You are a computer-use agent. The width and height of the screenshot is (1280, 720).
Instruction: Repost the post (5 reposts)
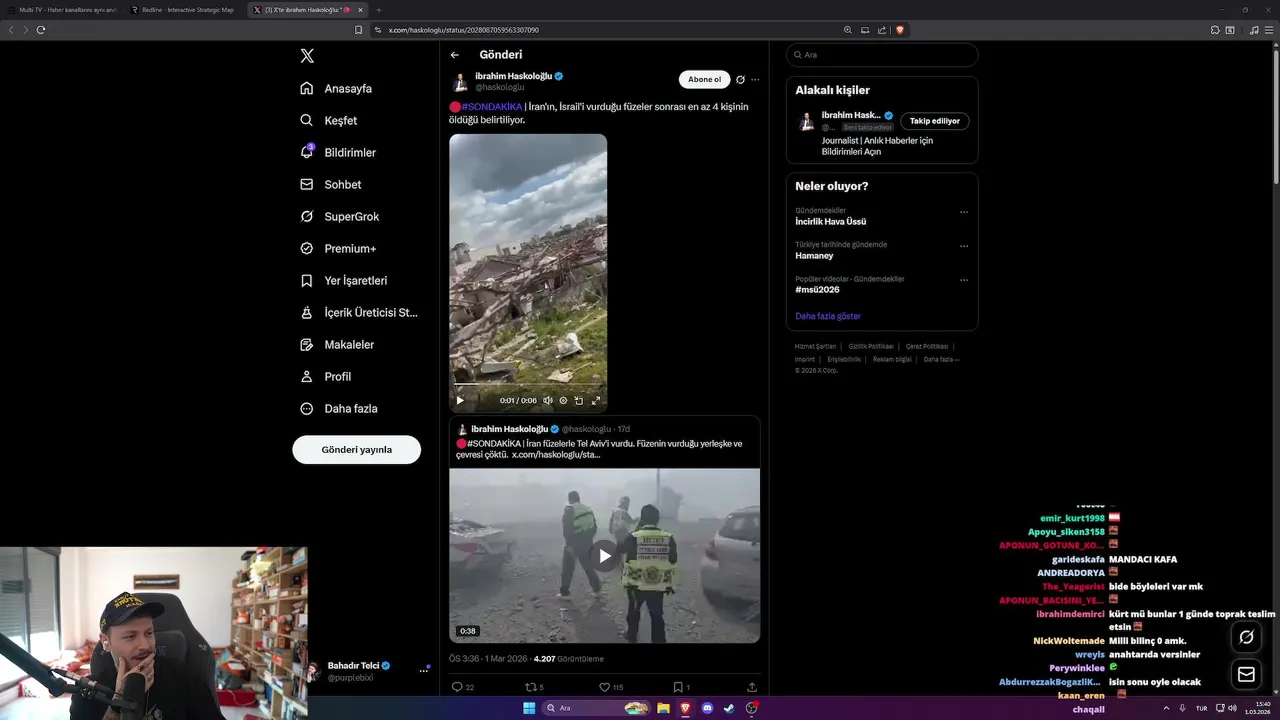pyautogui.click(x=535, y=687)
